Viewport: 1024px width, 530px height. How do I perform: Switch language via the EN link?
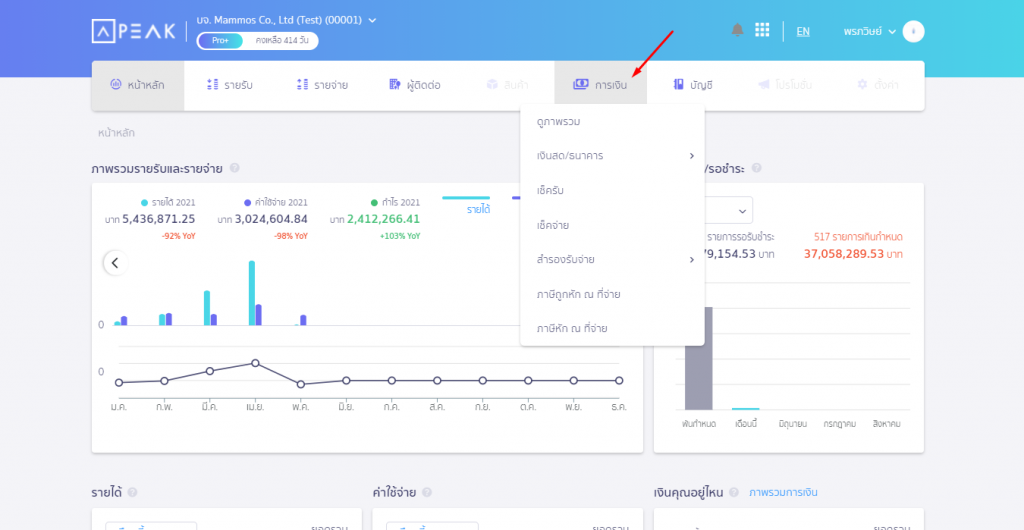[x=803, y=31]
